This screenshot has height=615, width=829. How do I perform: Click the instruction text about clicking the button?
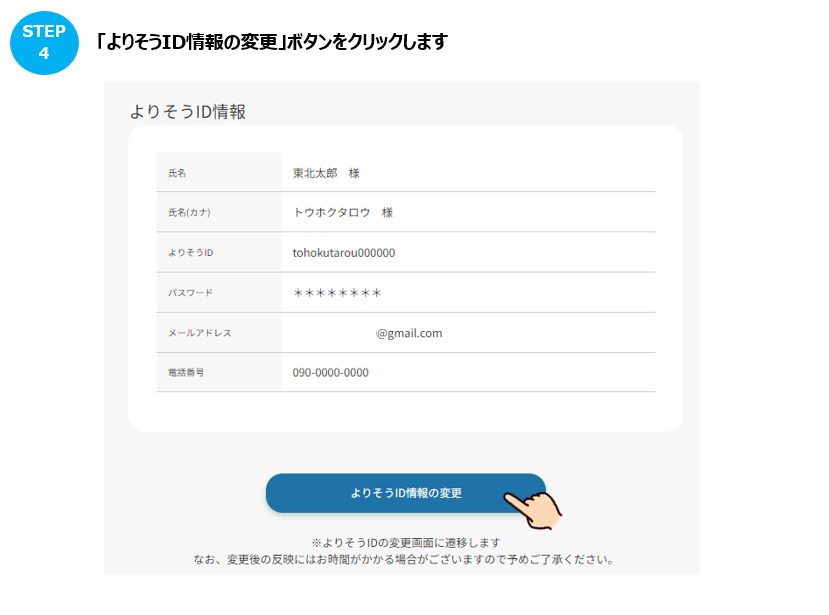[x=270, y=41]
